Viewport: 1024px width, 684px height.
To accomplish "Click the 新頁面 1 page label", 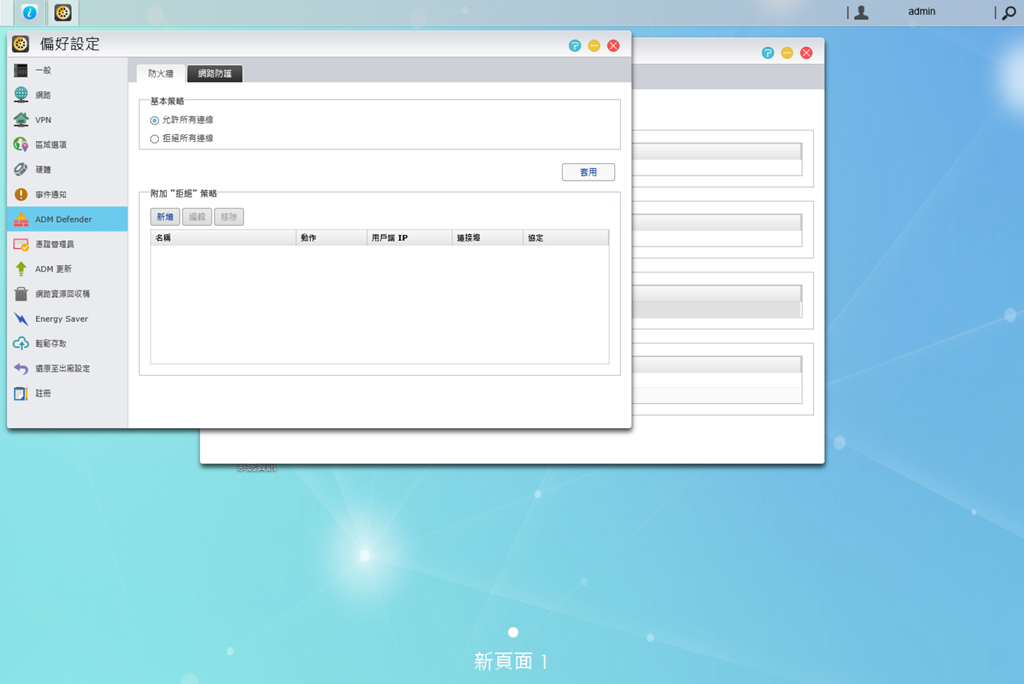I will point(511,661).
